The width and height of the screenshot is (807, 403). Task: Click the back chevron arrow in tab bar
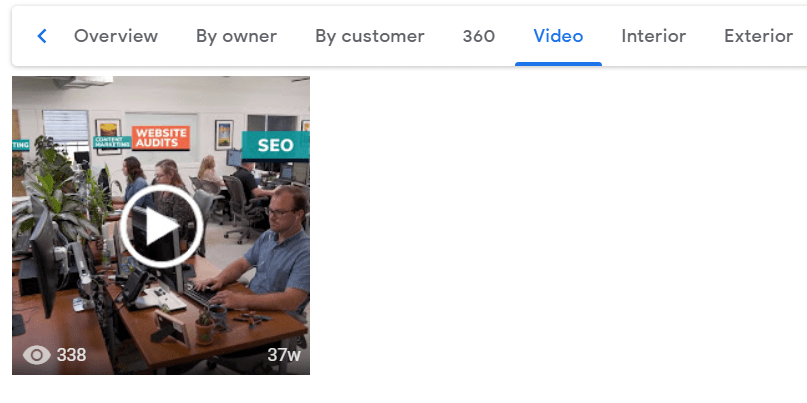(x=42, y=36)
